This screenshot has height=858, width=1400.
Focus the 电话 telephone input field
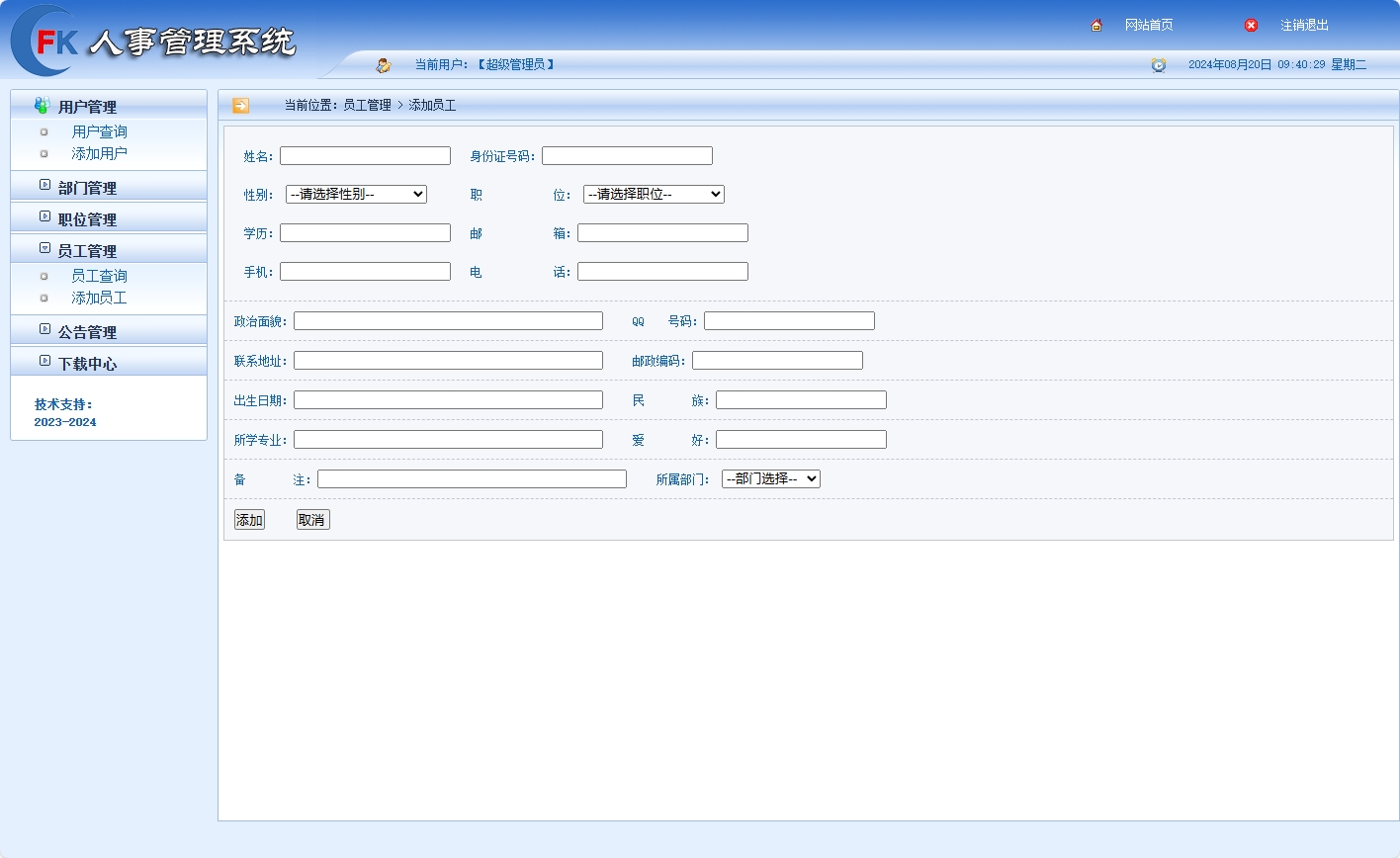pos(662,272)
